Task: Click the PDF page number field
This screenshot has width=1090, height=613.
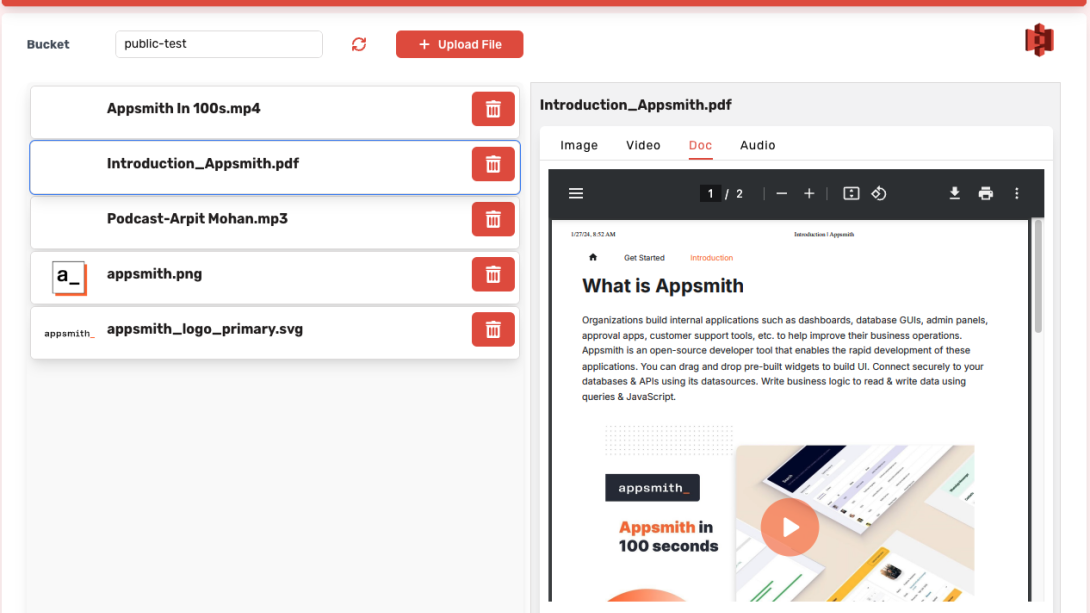Action: coord(710,193)
